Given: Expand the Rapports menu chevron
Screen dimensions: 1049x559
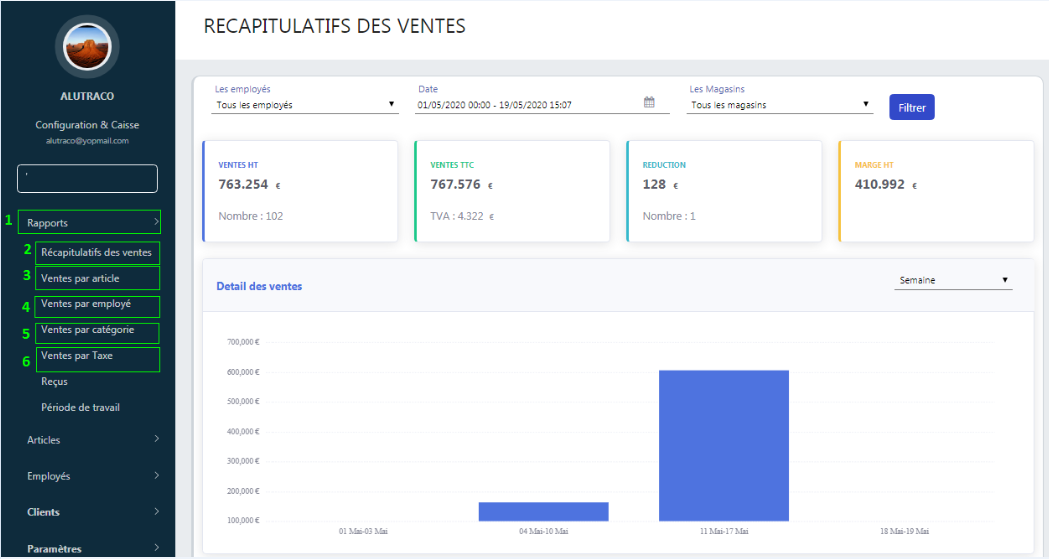Looking at the screenshot, I should point(156,222).
